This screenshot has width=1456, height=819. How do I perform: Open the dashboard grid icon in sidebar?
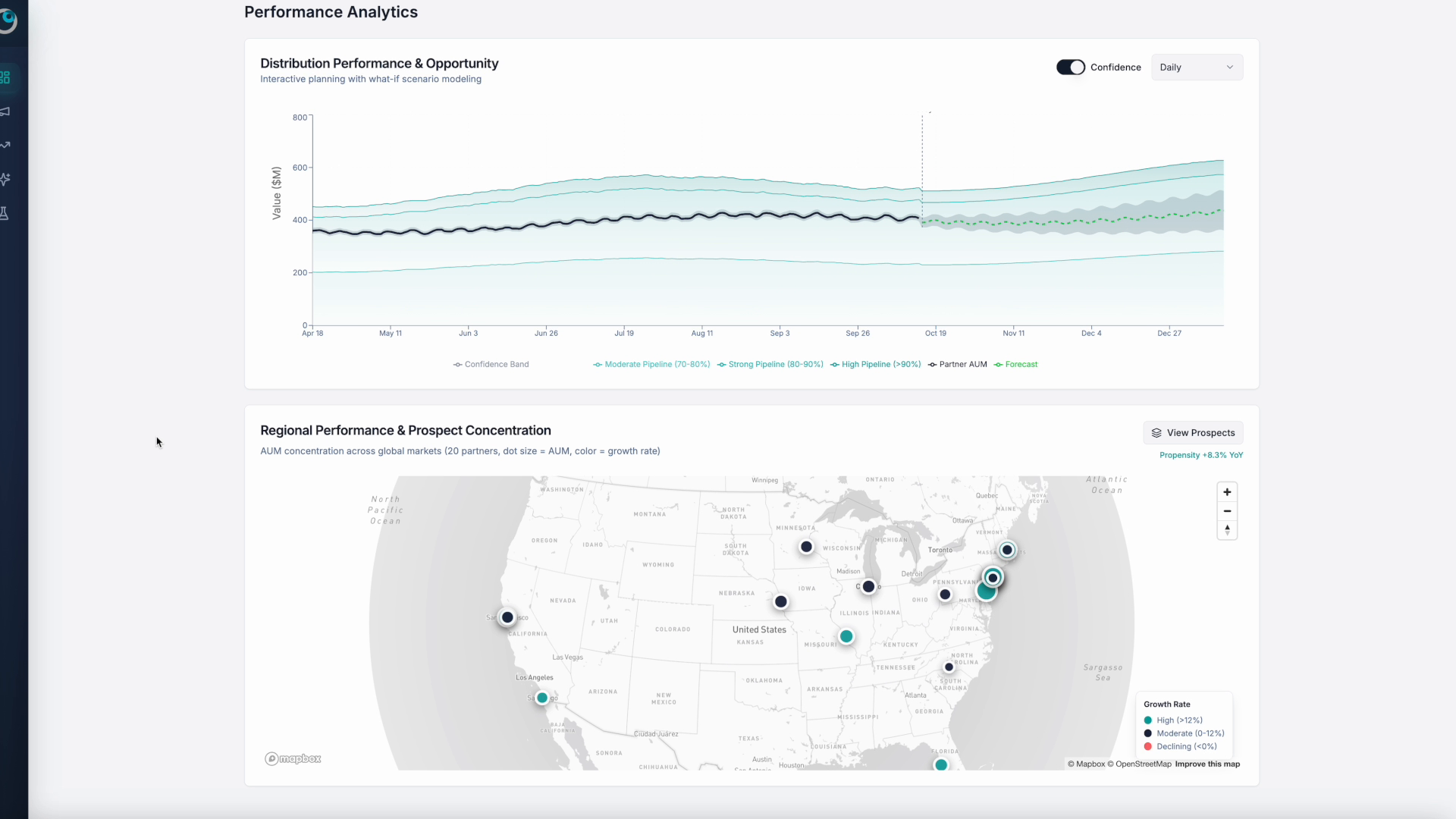(x=5, y=77)
